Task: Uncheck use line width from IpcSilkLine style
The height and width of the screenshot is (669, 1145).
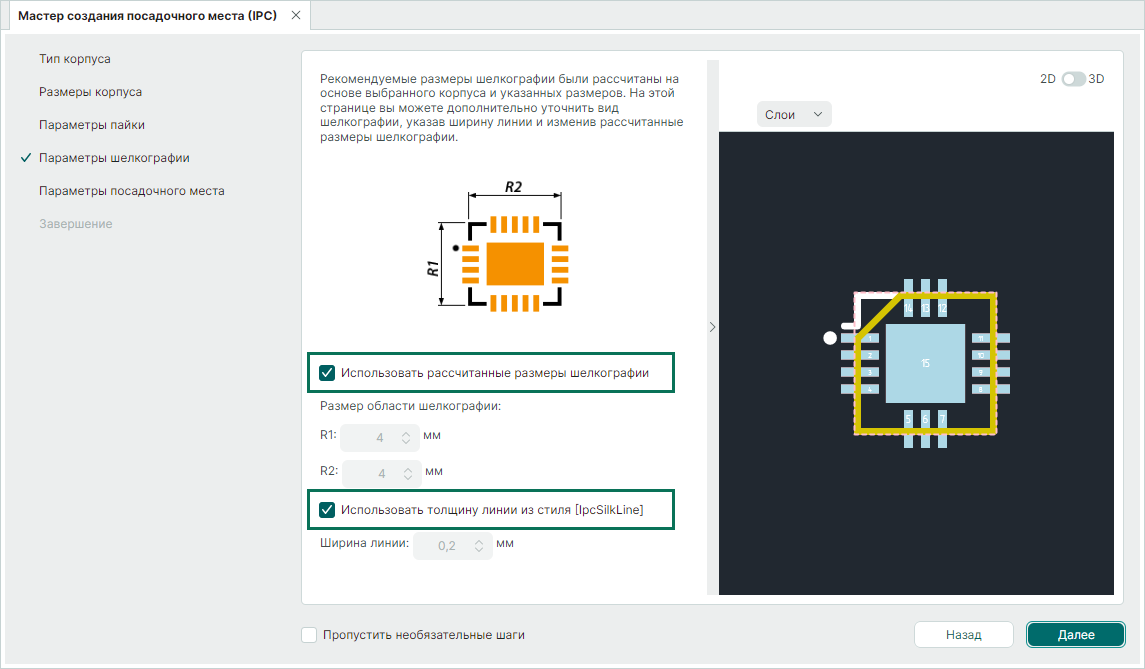Action: pyautogui.click(x=327, y=510)
